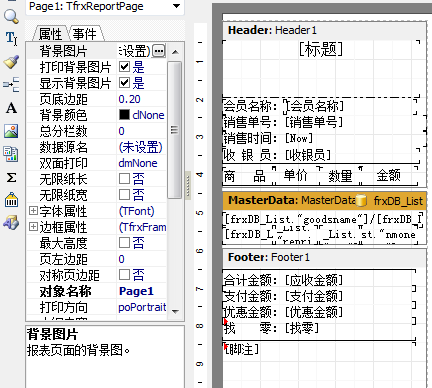Select the picture object tool
The height and width of the screenshot is (388, 432).
11,131
